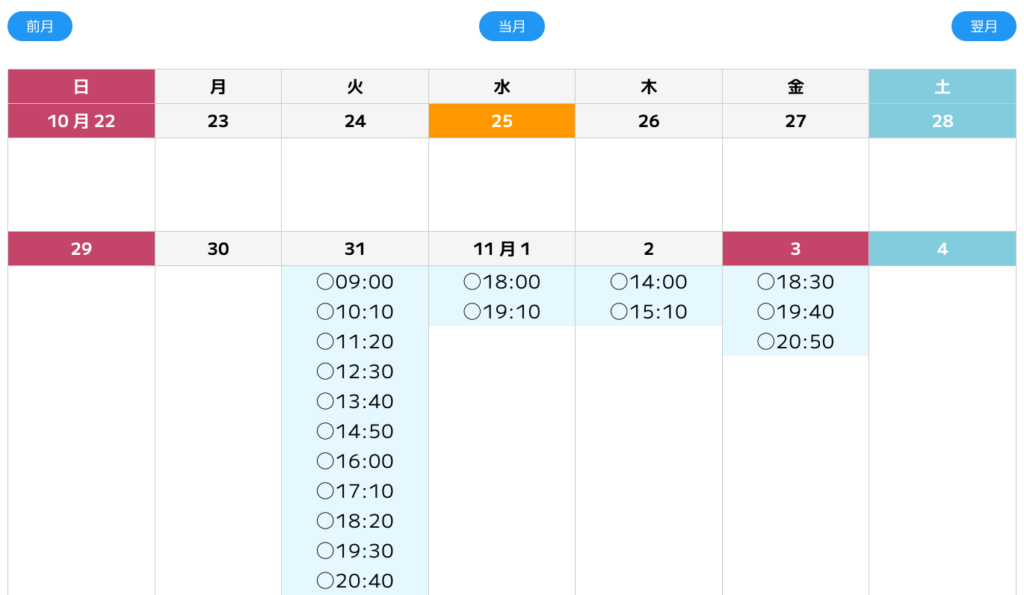Pick the 14:00 slot on Thursday
The height and width of the screenshot is (595, 1024).
(x=649, y=282)
